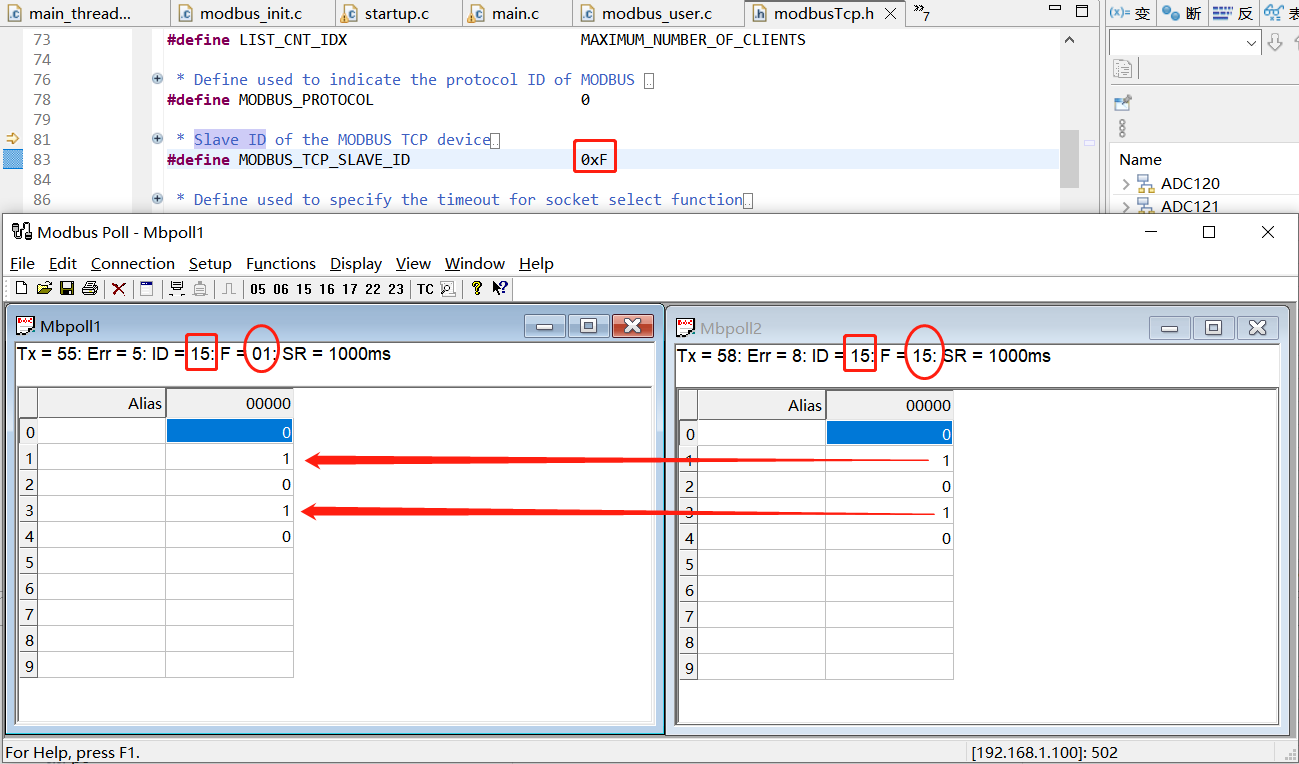This screenshot has height=764, width=1299.
Task: Disconnect using the red X icon
Action: coord(117,288)
